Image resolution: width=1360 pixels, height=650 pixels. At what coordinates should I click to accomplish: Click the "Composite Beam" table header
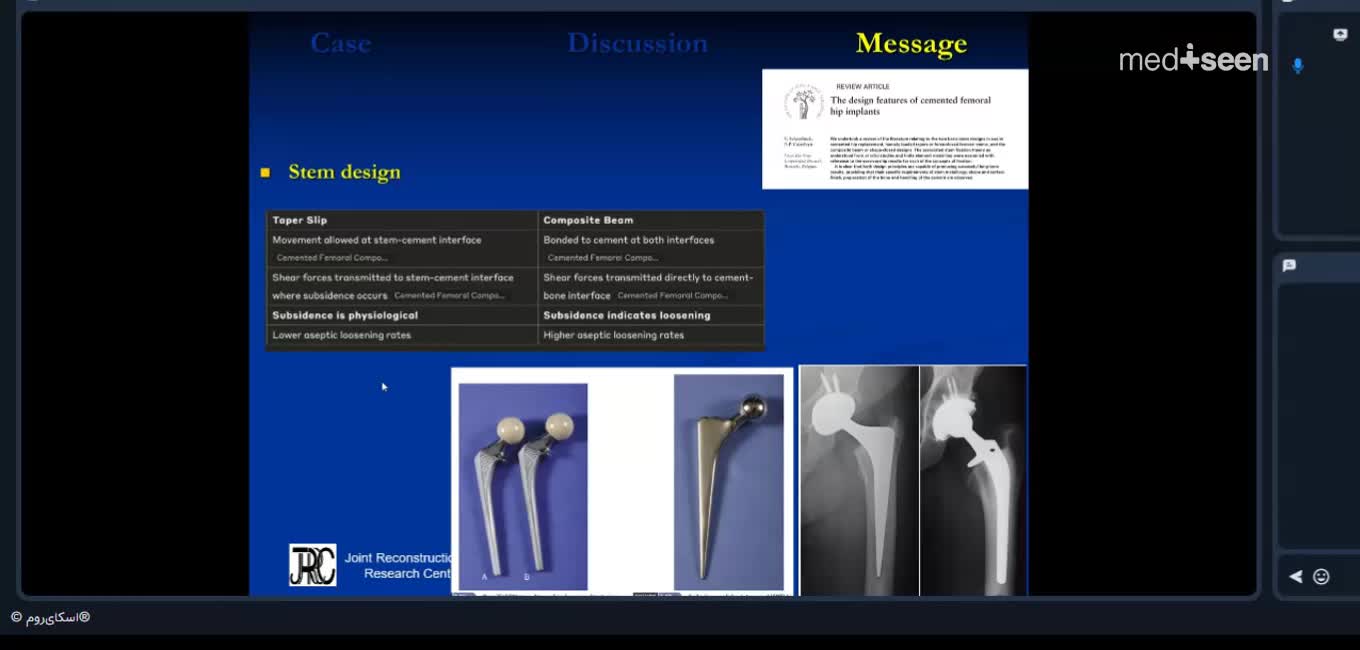coord(588,220)
